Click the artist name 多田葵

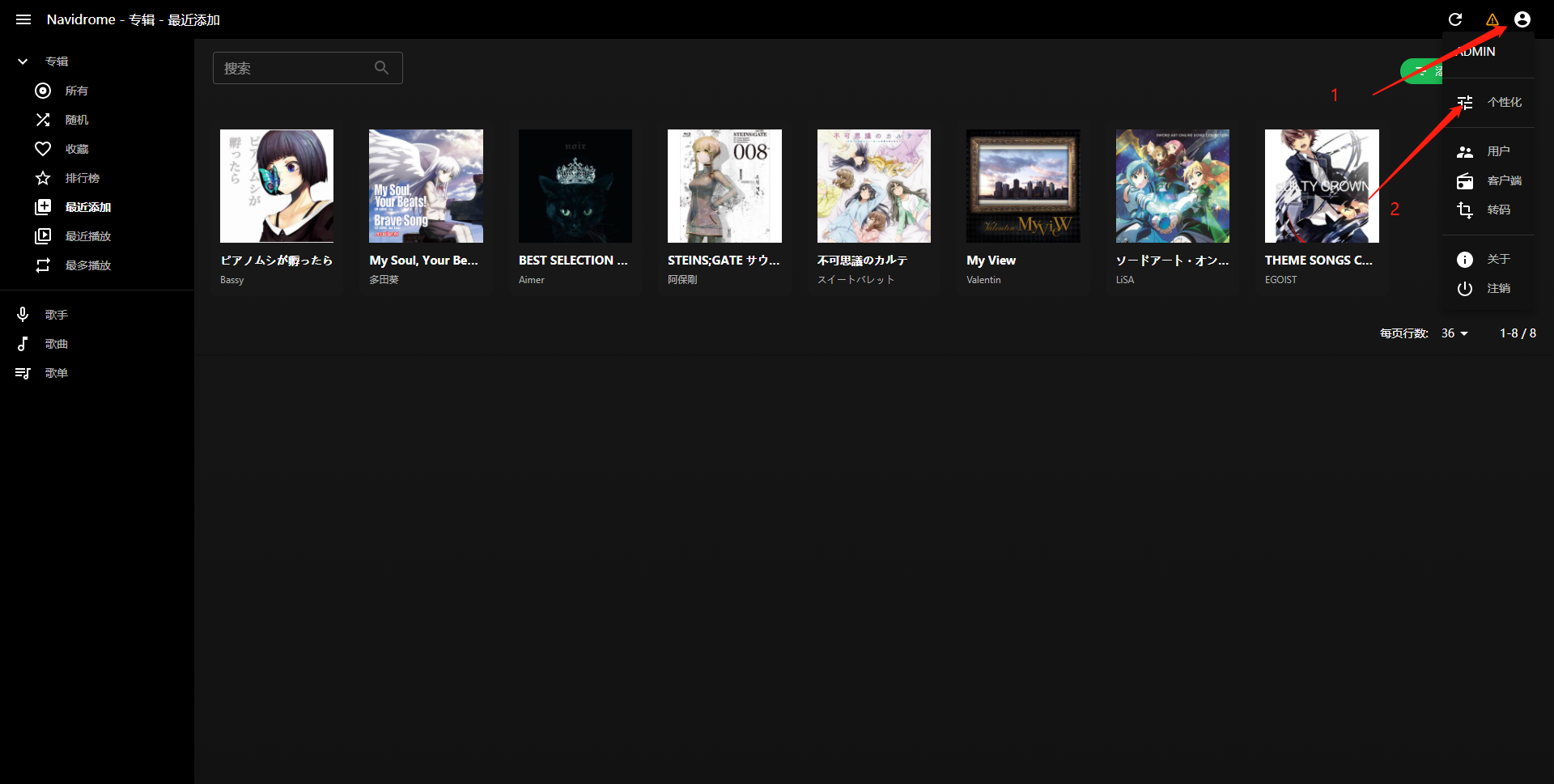tap(384, 280)
